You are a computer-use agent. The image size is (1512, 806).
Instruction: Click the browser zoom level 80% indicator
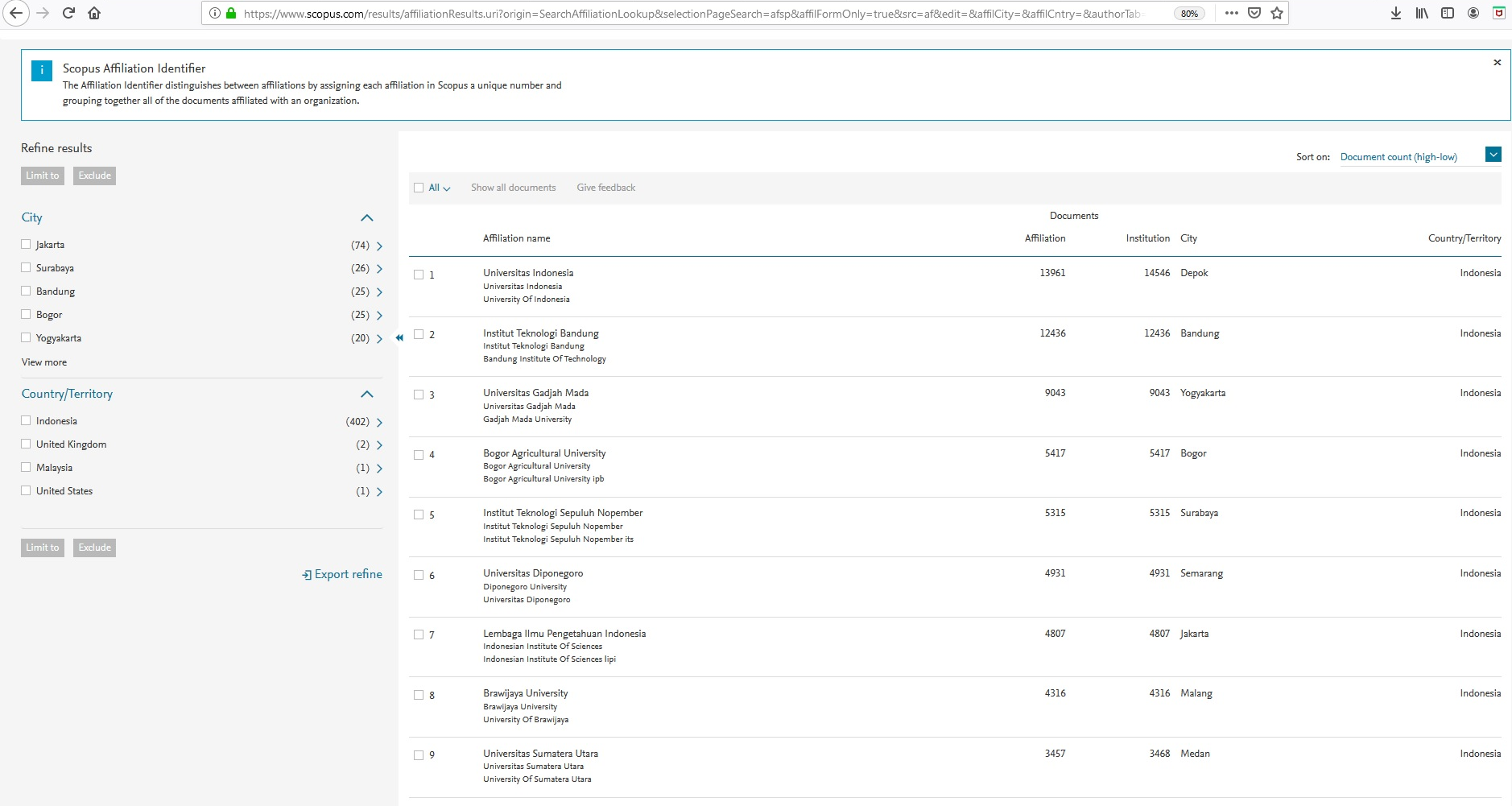[x=1190, y=14]
